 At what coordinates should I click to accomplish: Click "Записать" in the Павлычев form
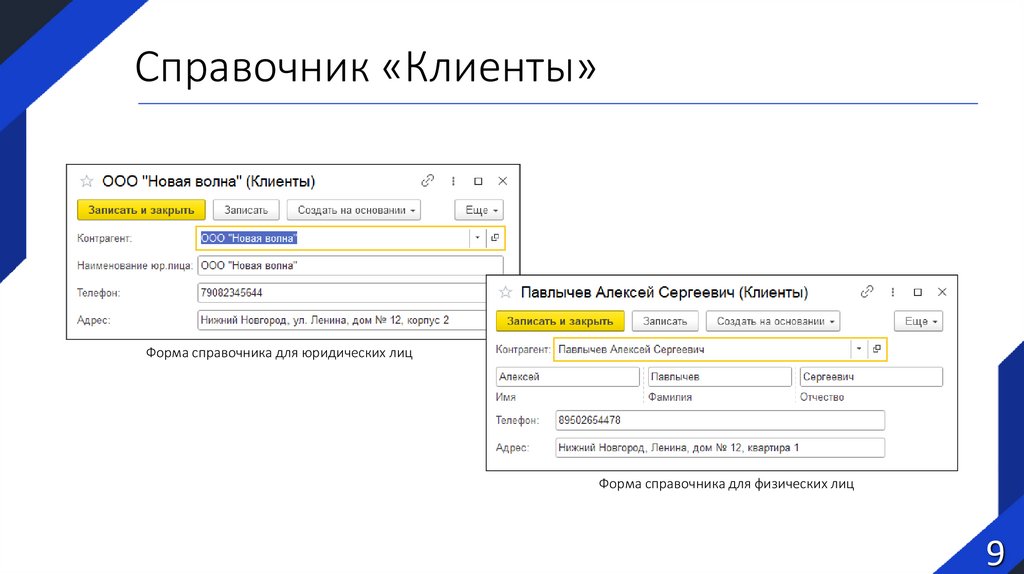(665, 321)
